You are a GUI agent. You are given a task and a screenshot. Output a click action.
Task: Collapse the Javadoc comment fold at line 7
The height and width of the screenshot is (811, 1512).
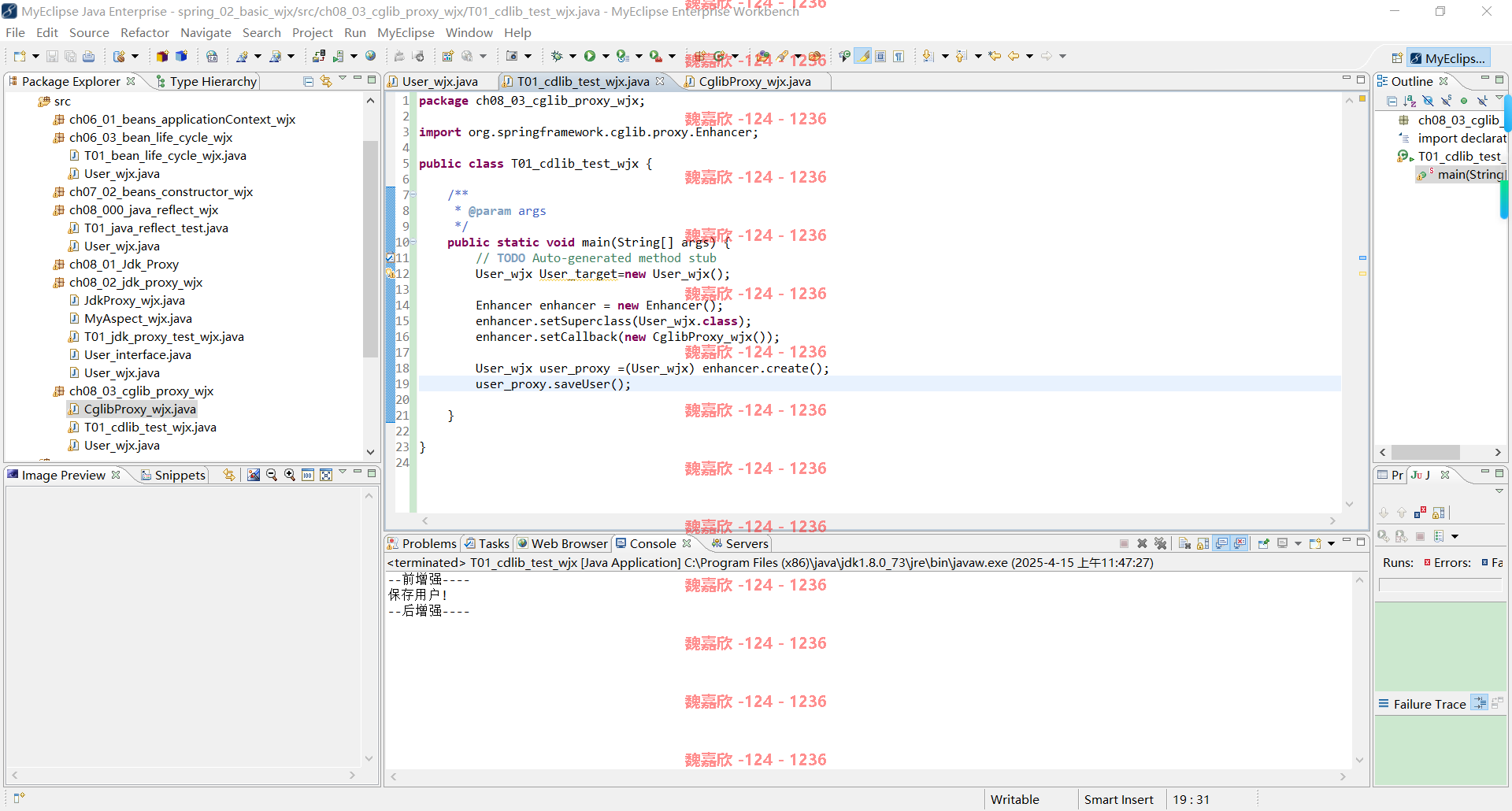tap(413, 195)
